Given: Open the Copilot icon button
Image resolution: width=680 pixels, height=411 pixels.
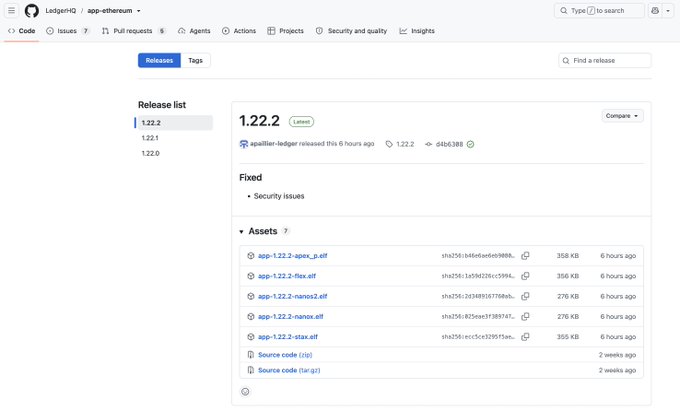Looking at the screenshot, I should pyautogui.click(x=655, y=10).
